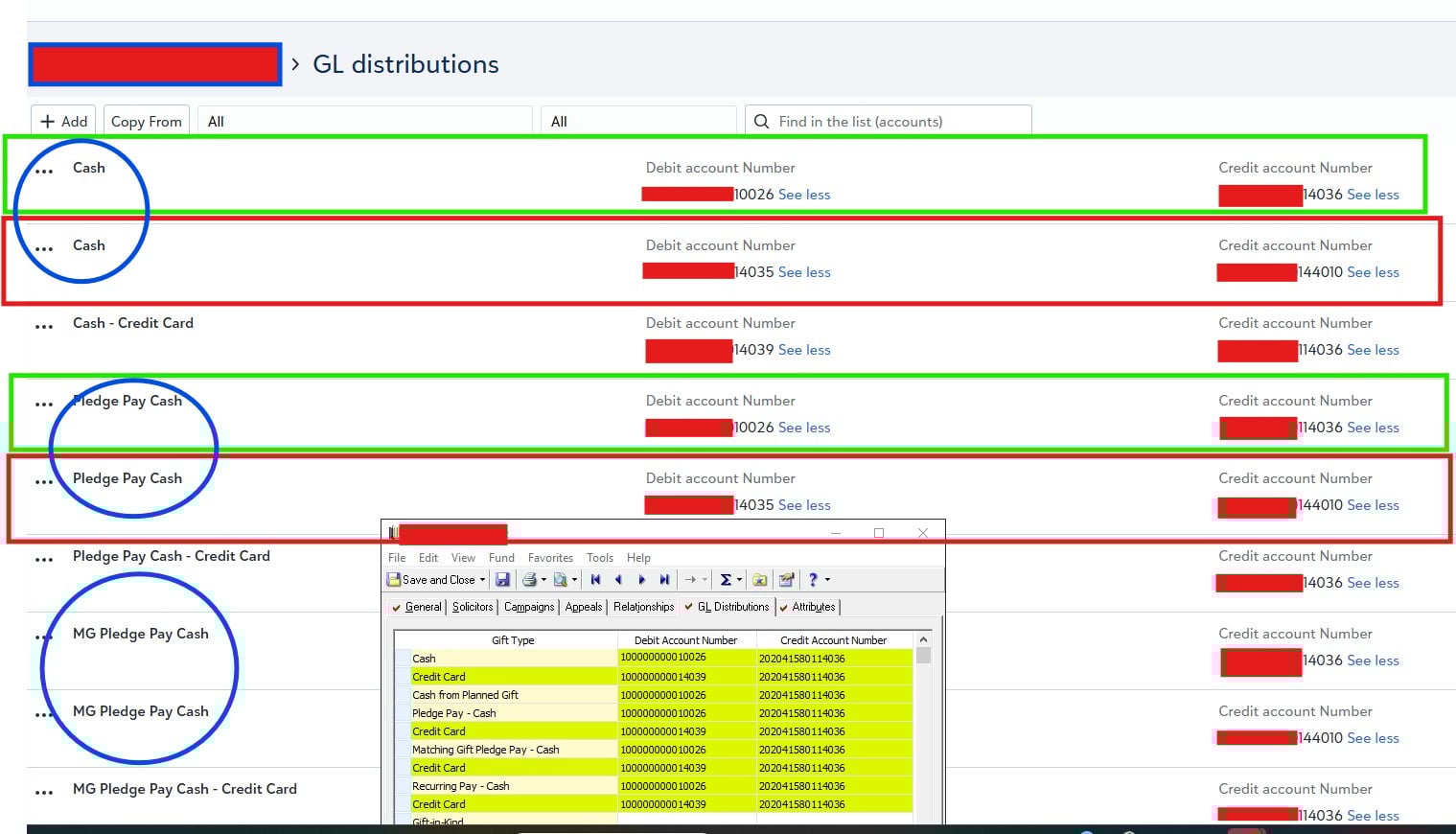Jump to the first record with navigation icon
Screen dimensions: 1456x834
coord(595,580)
